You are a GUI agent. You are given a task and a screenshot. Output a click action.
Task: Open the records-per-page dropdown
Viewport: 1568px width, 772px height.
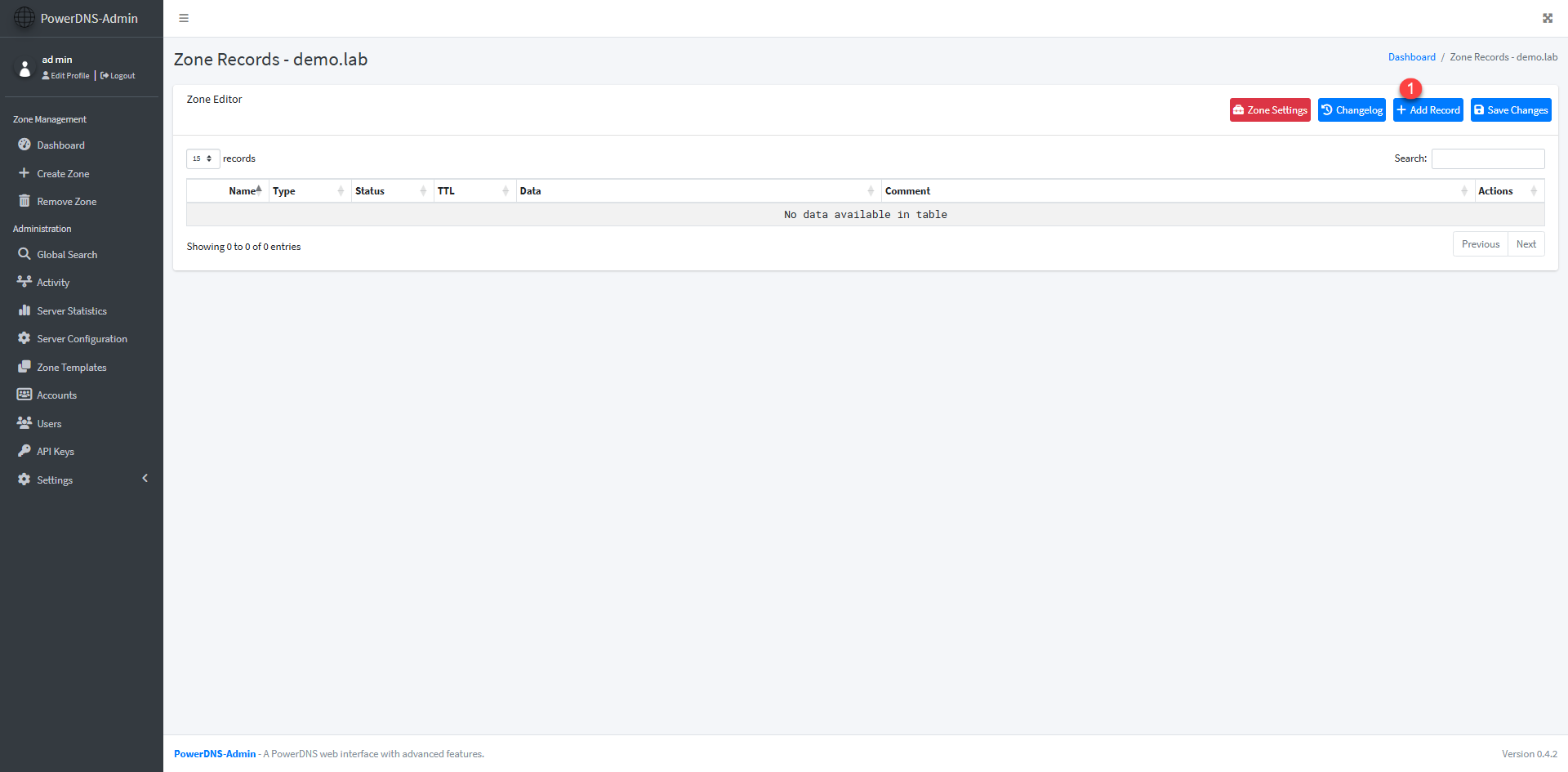[x=203, y=158]
